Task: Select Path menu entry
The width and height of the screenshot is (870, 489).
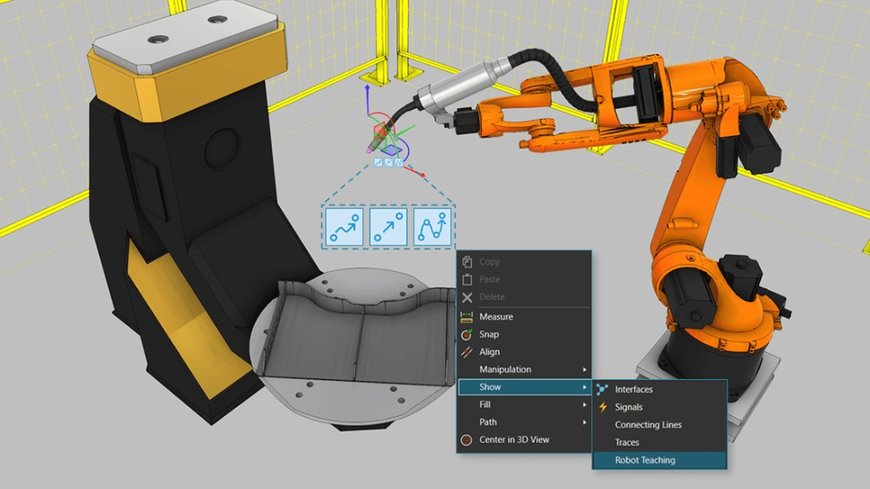Action: [x=524, y=422]
